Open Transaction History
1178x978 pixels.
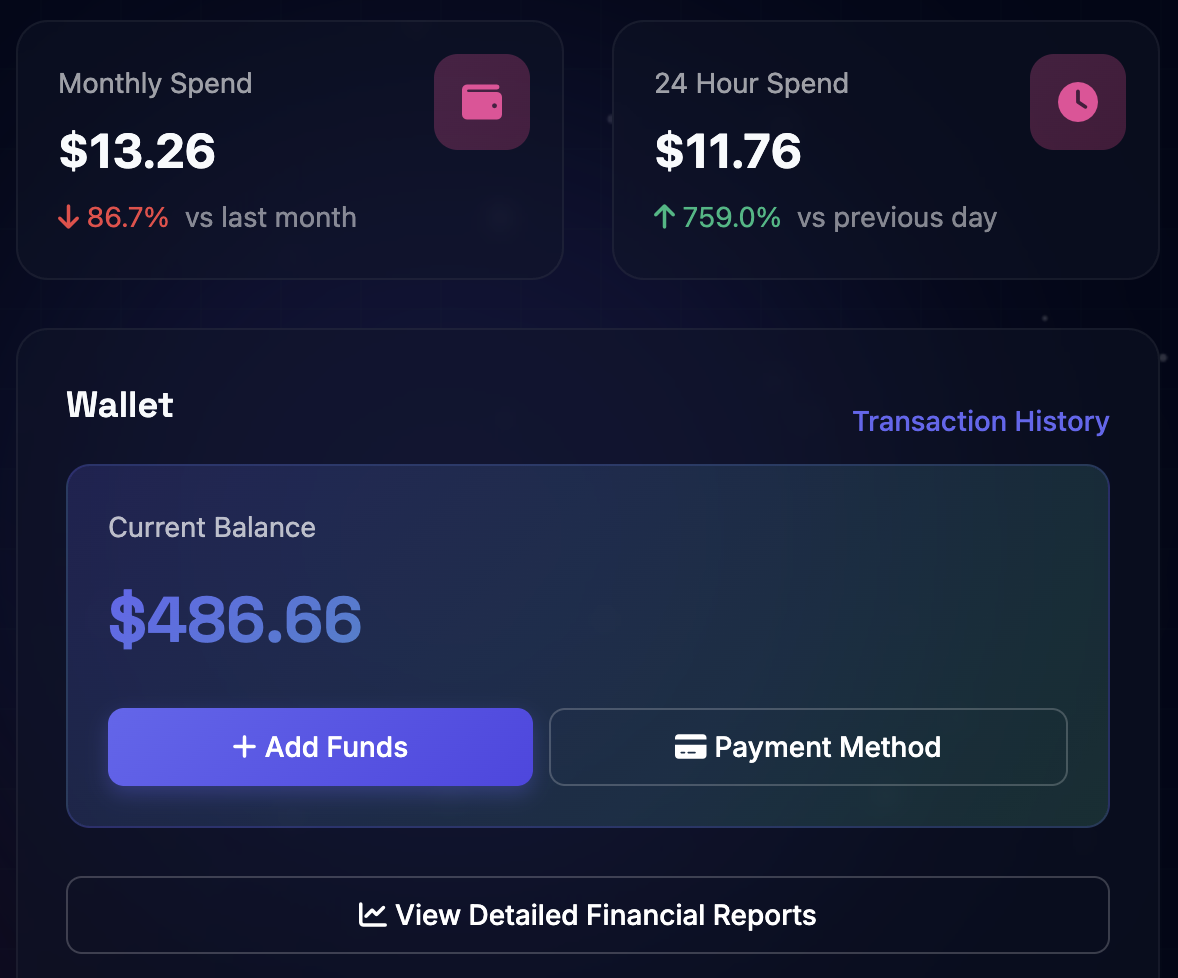(980, 421)
